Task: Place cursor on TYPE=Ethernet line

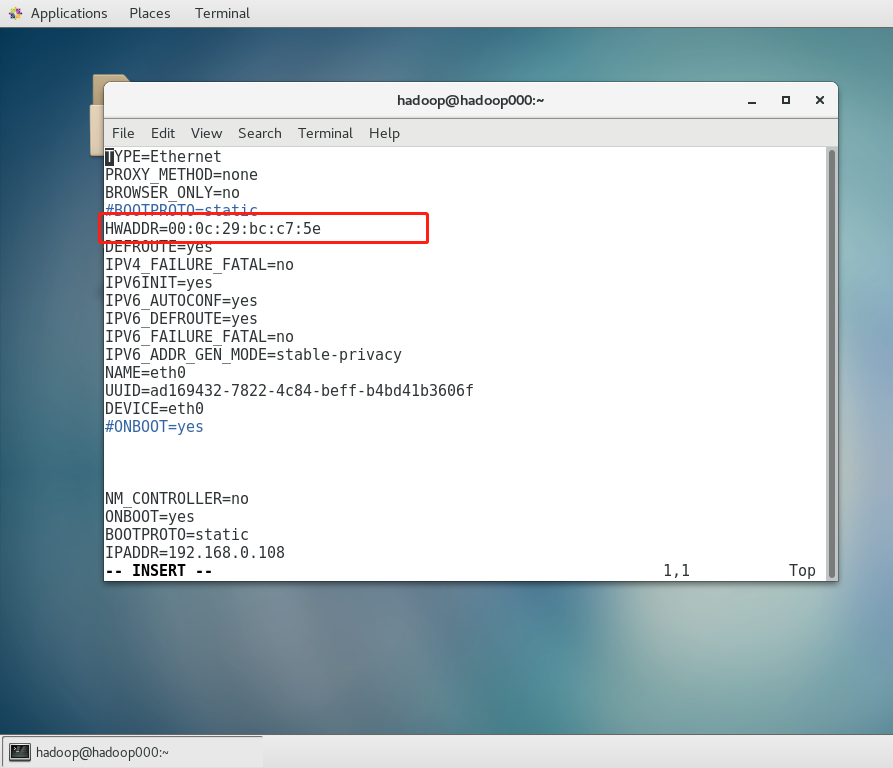Action: point(163,157)
